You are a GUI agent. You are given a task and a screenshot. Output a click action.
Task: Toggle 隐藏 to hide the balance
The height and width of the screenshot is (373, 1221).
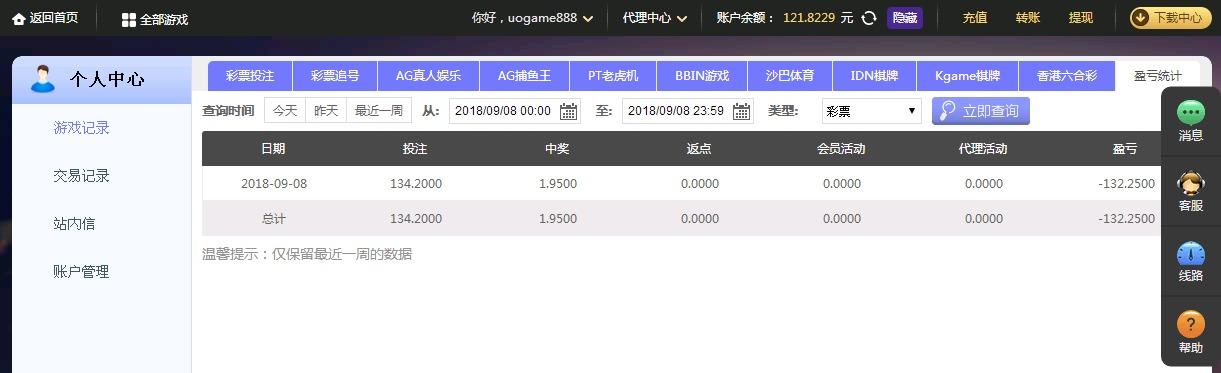tap(904, 18)
